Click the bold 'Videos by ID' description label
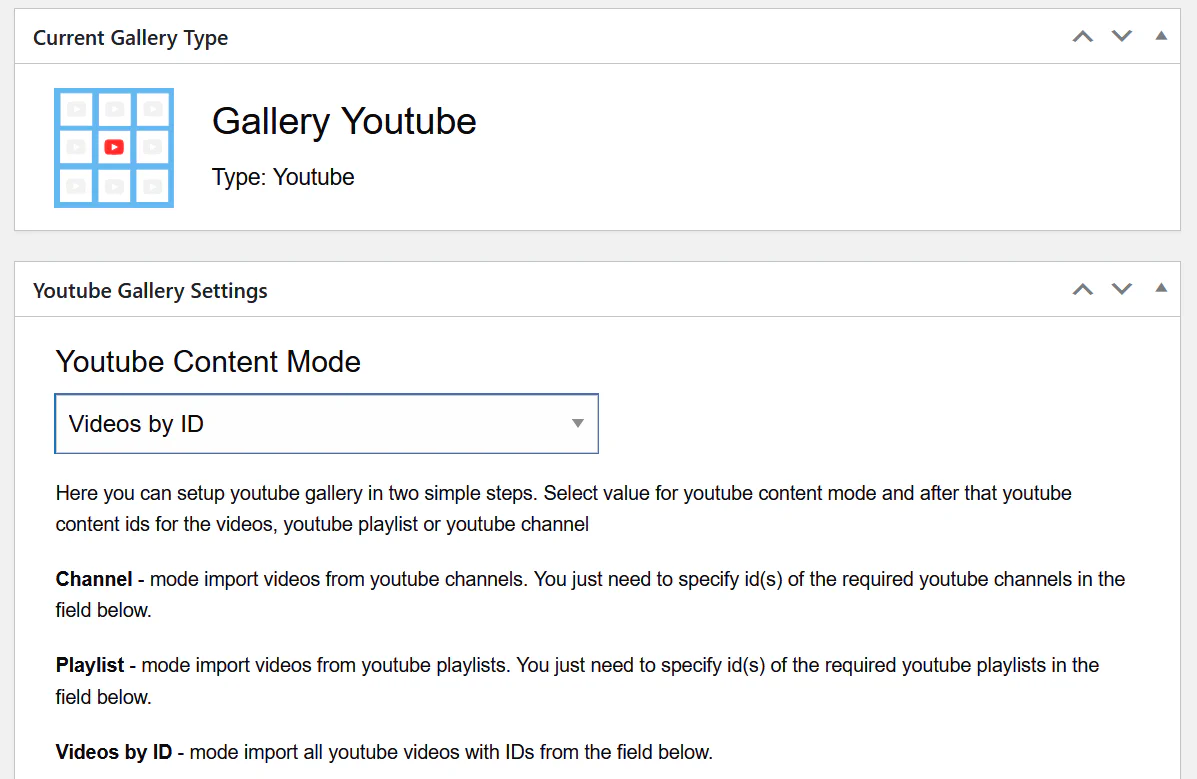 pyautogui.click(x=114, y=752)
